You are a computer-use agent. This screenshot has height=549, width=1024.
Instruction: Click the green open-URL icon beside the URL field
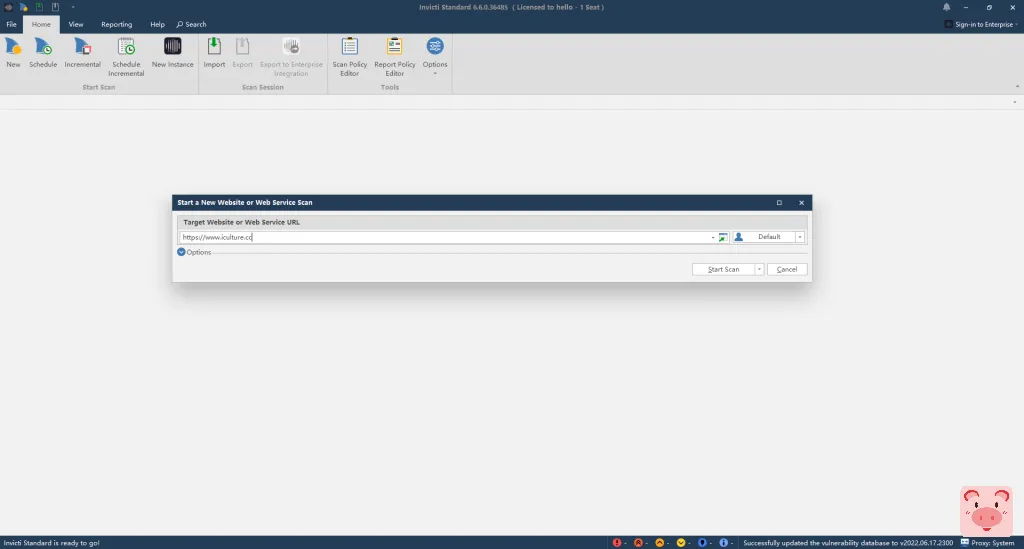coord(723,238)
